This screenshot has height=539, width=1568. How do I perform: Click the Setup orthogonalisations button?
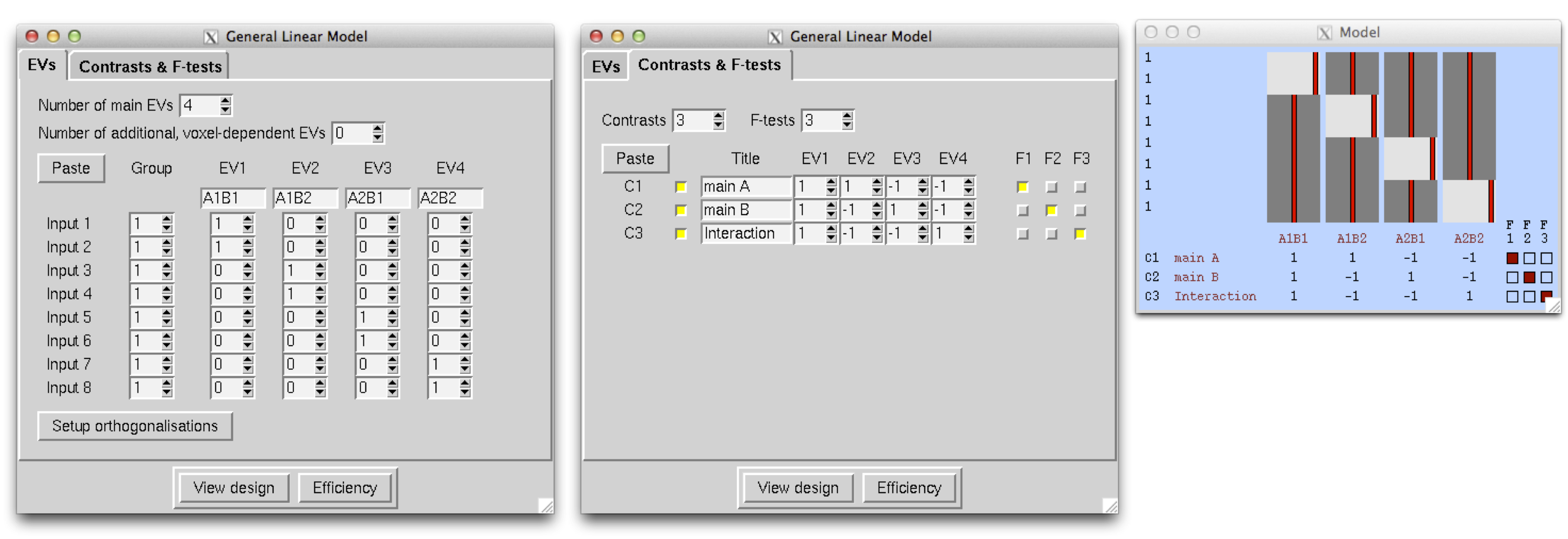(134, 425)
